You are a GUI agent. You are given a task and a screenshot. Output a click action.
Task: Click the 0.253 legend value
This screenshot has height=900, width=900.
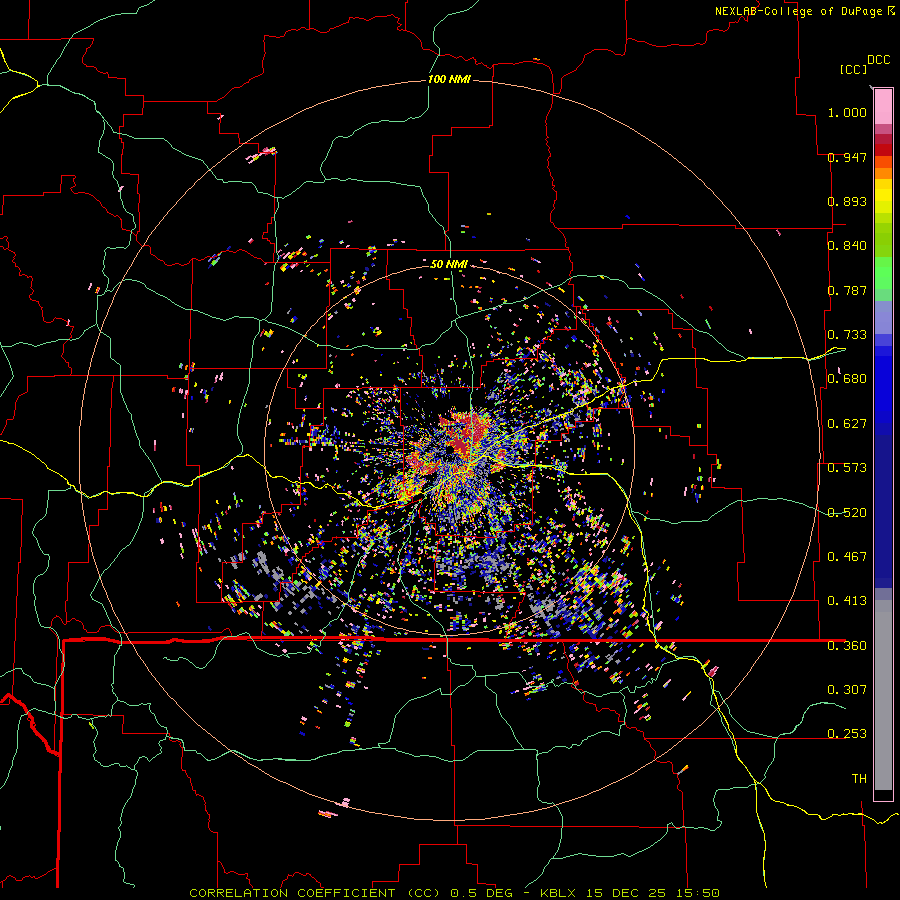[x=847, y=734]
